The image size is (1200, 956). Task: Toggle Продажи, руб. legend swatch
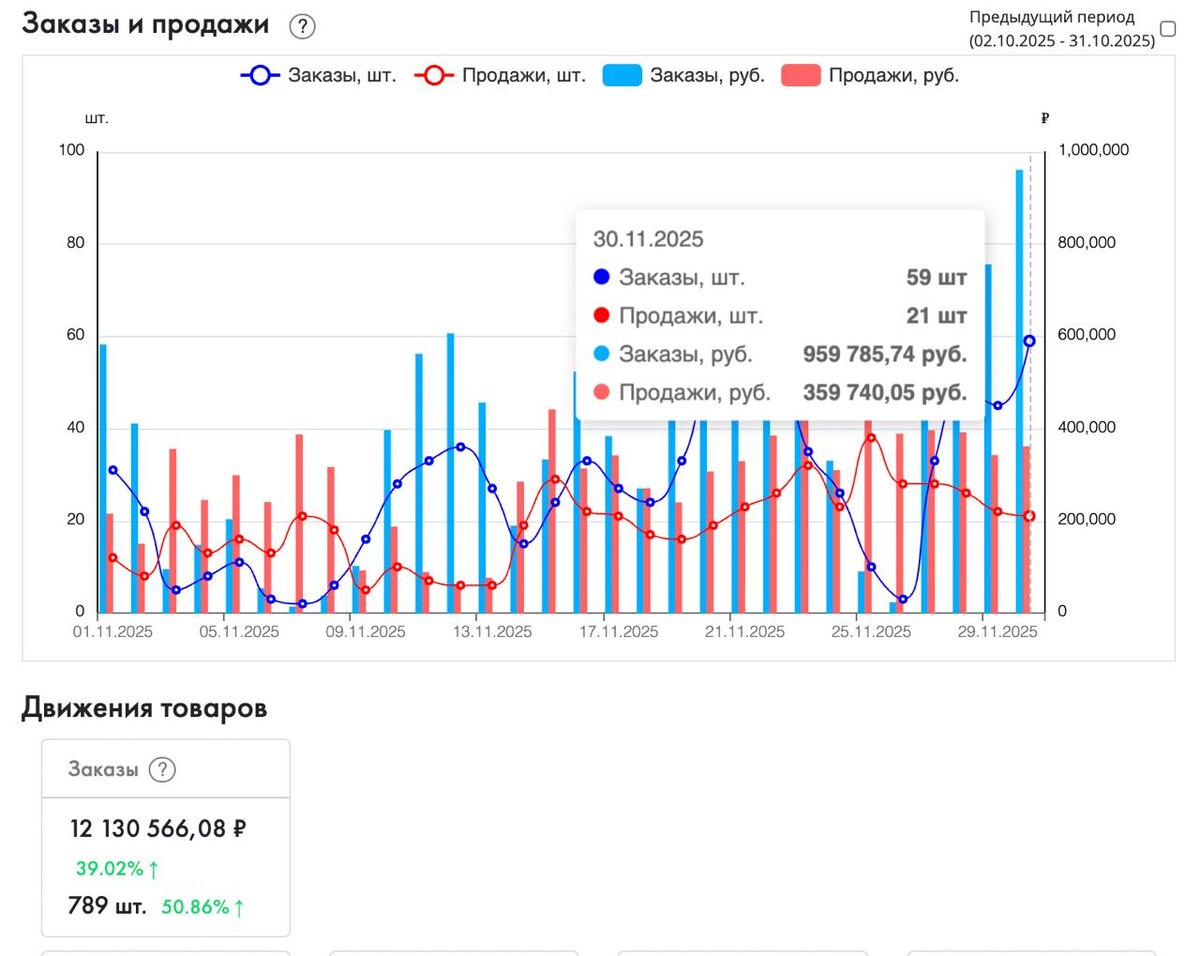(x=800, y=75)
